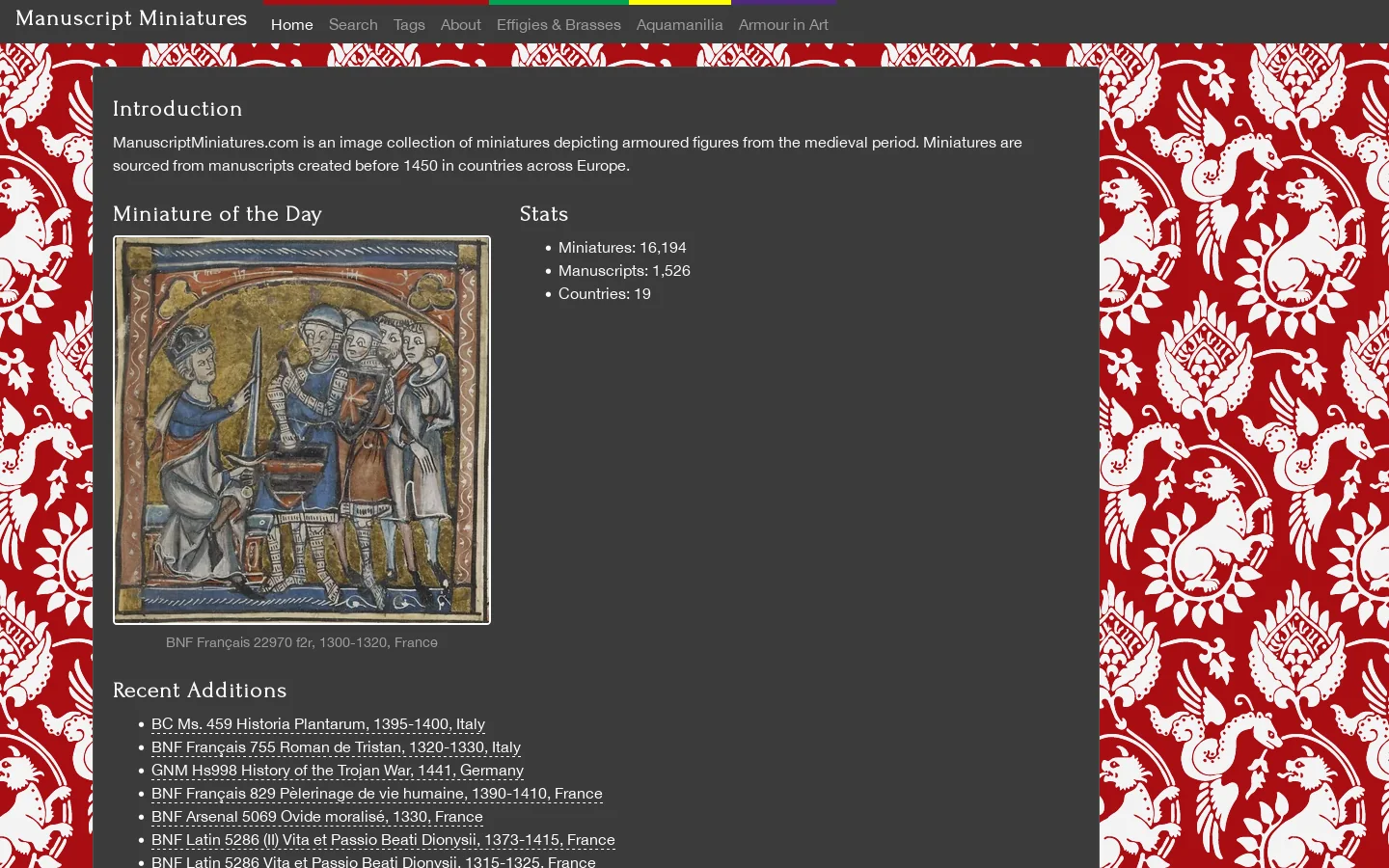Image resolution: width=1389 pixels, height=868 pixels.
Task: Open BNF Latin 5286 (II) Vita et Passio link
Action: pyautogui.click(x=383, y=840)
